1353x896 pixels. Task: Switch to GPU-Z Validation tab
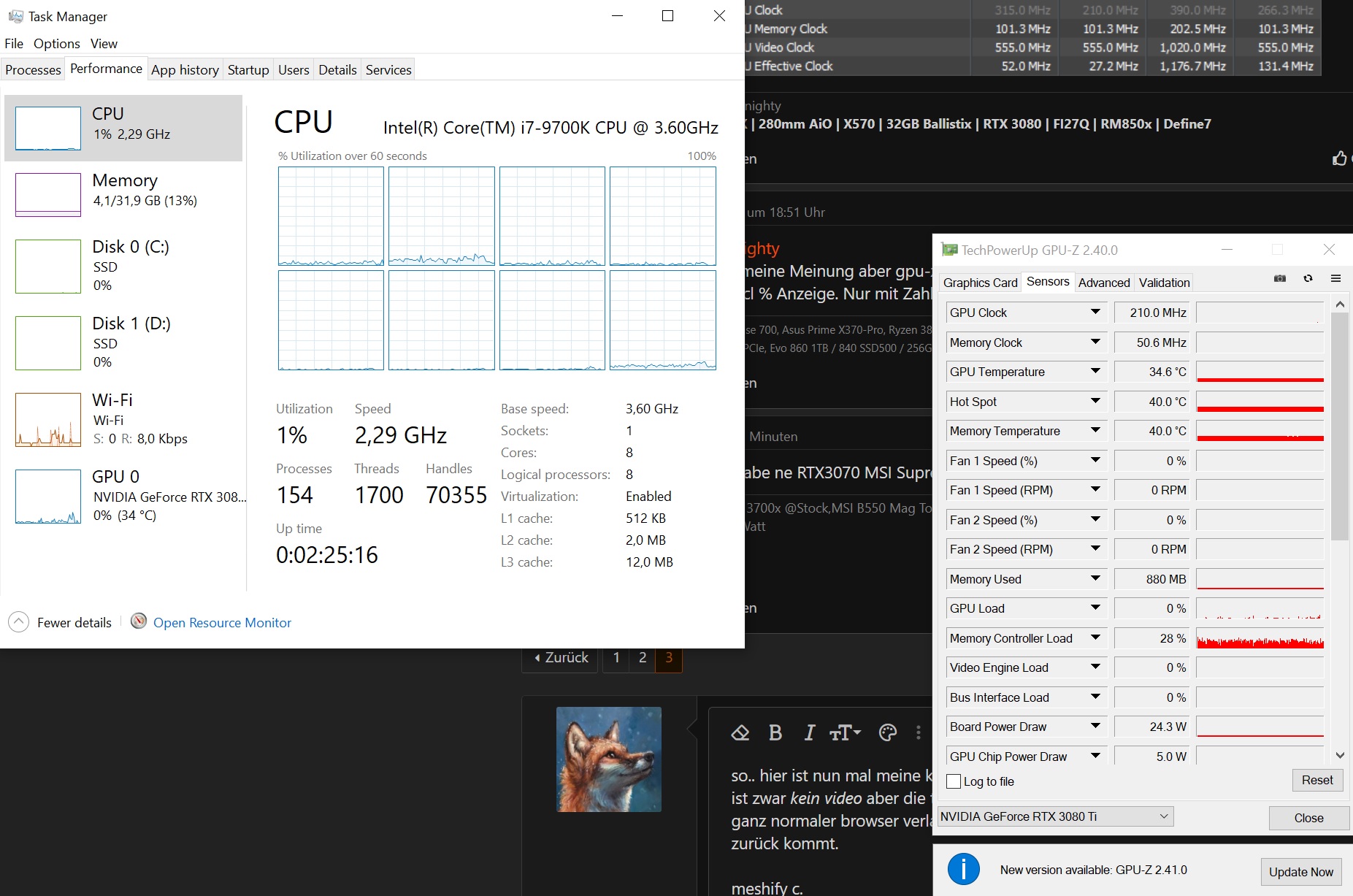(1164, 283)
